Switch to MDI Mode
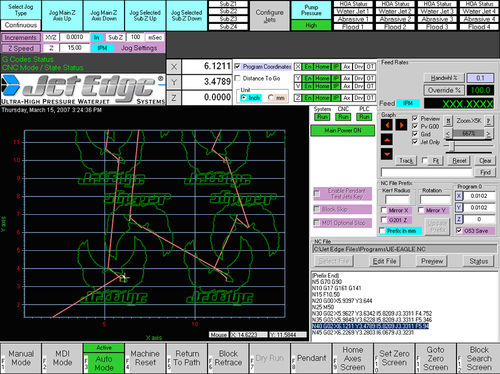 point(62,358)
